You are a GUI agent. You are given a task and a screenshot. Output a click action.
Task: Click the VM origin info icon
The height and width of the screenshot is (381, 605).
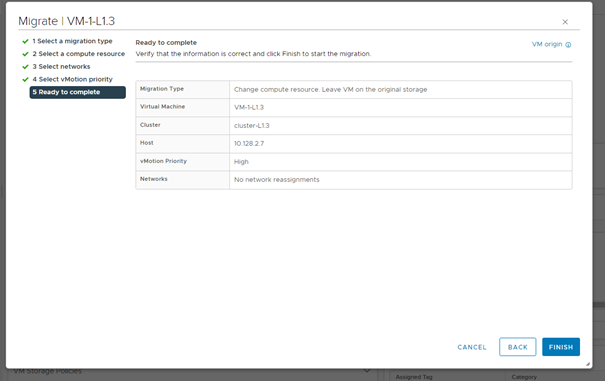pyautogui.click(x=568, y=45)
